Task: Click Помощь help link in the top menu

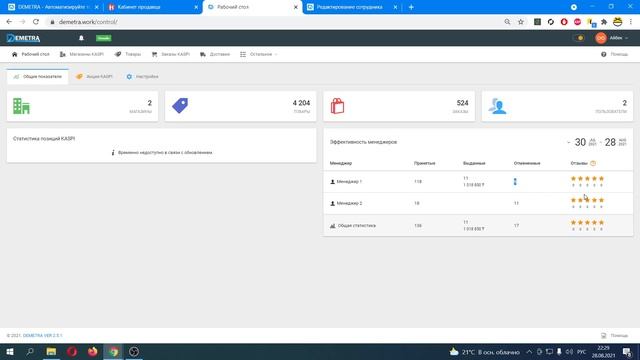Action: tap(614, 54)
